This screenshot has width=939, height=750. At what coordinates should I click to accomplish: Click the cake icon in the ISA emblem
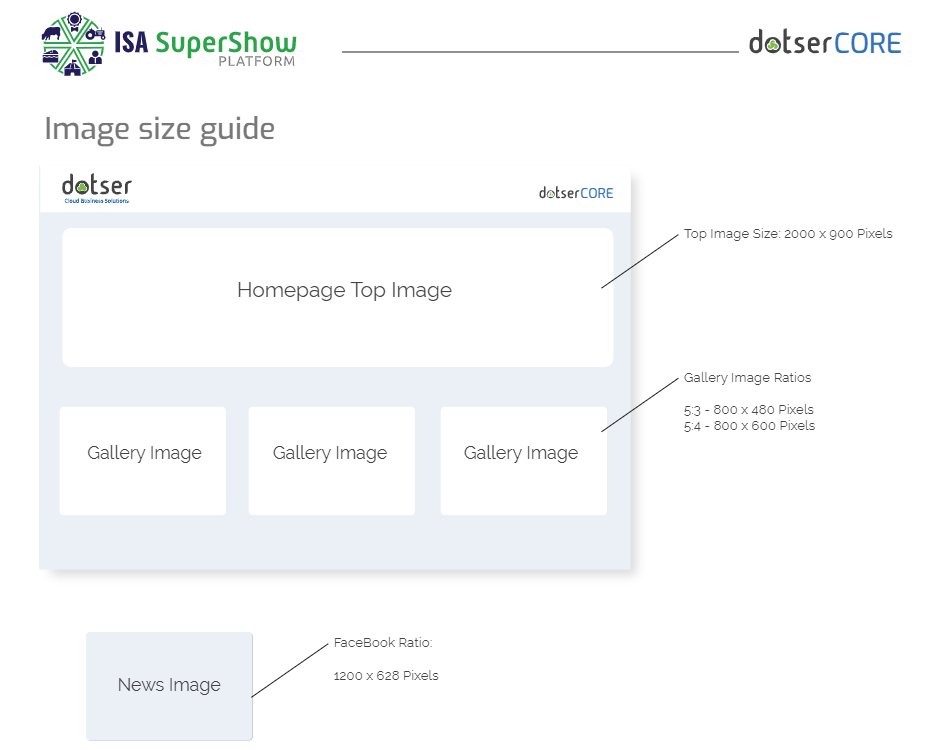tap(52, 58)
